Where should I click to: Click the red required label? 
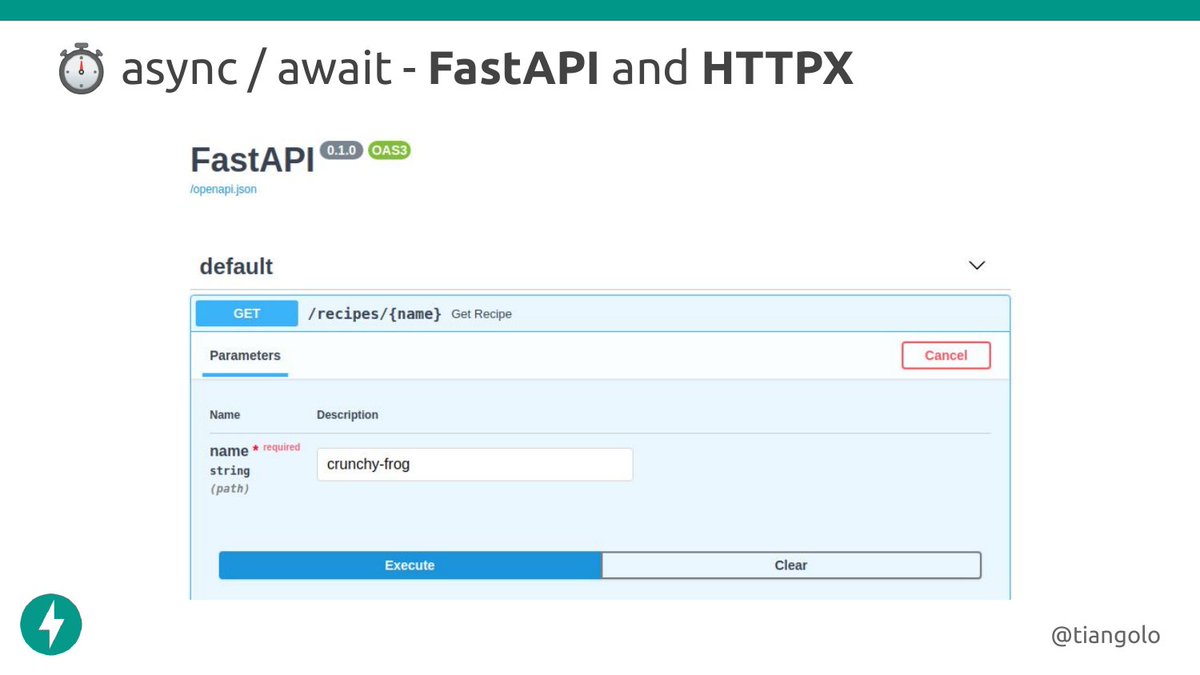point(281,447)
